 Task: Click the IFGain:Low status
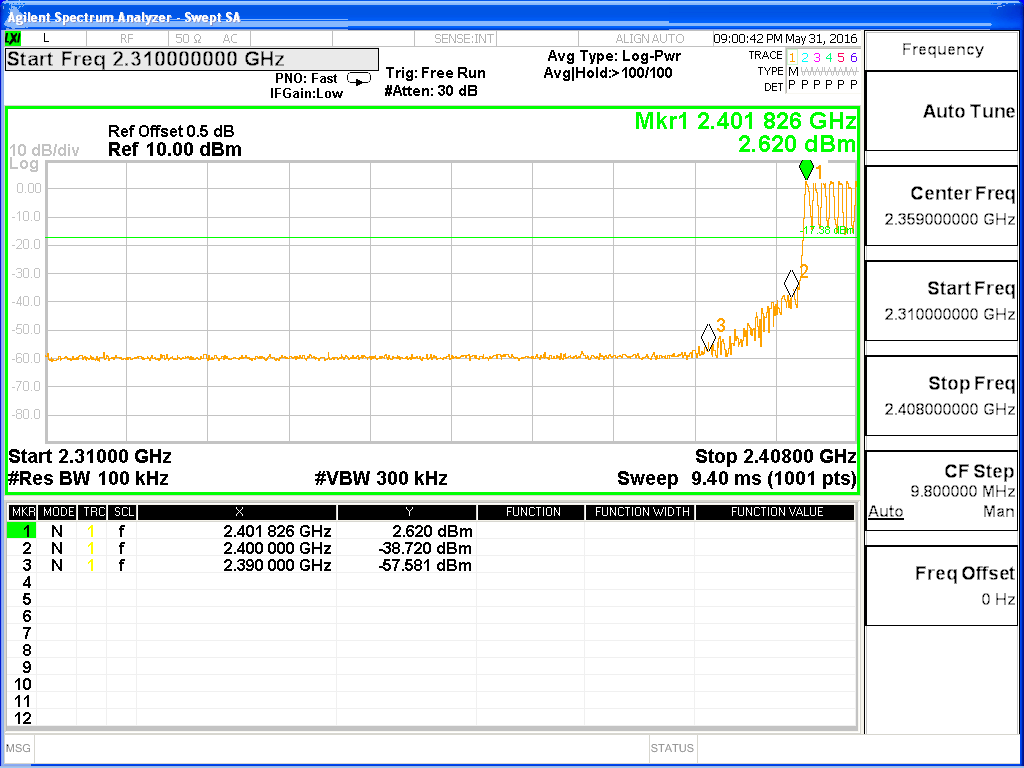pyautogui.click(x=306, y=93)
